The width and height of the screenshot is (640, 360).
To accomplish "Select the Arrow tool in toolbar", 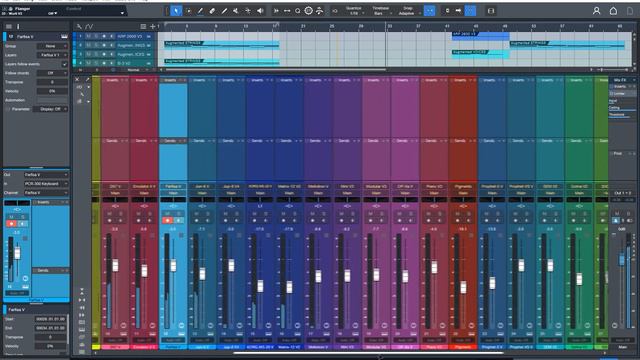I will pyautogui.click(x=176, y=11).
